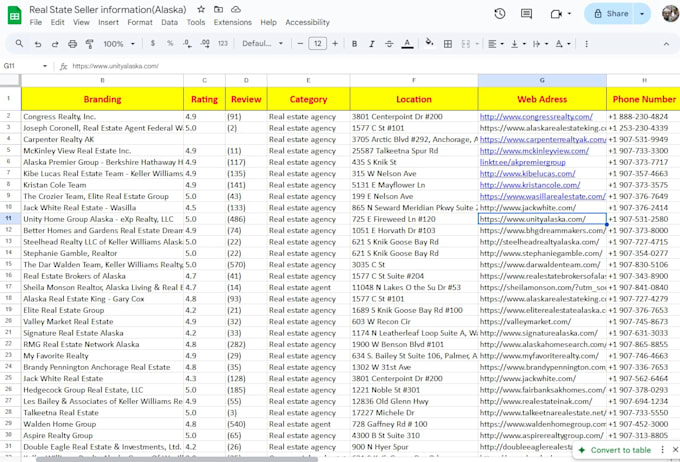Open the move to folder icon
680x462 pixels.
point(219,9)
